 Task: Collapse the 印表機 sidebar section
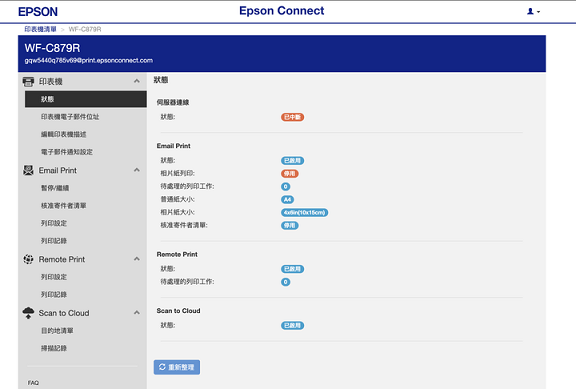coord(137,81)
